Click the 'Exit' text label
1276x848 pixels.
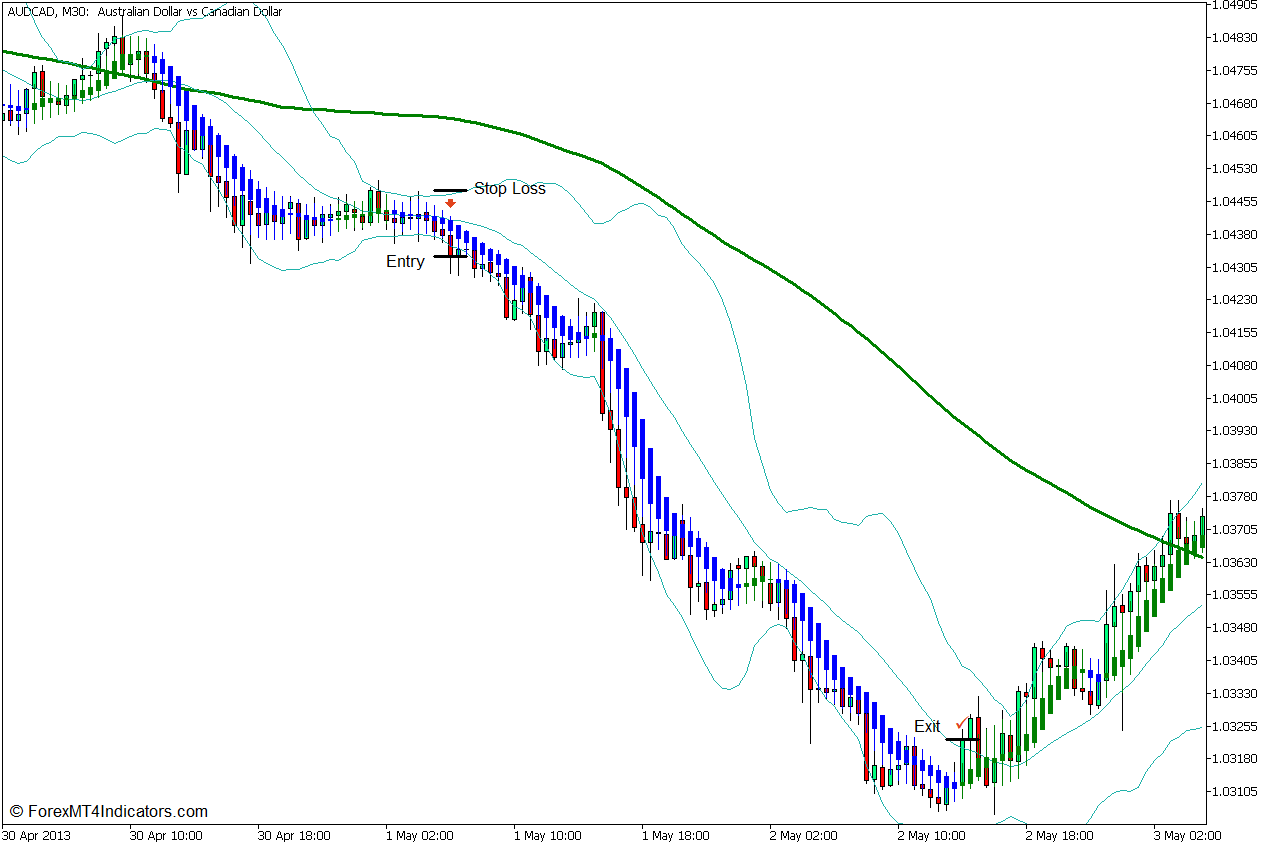pyautogui.click(x=928, y=727)
